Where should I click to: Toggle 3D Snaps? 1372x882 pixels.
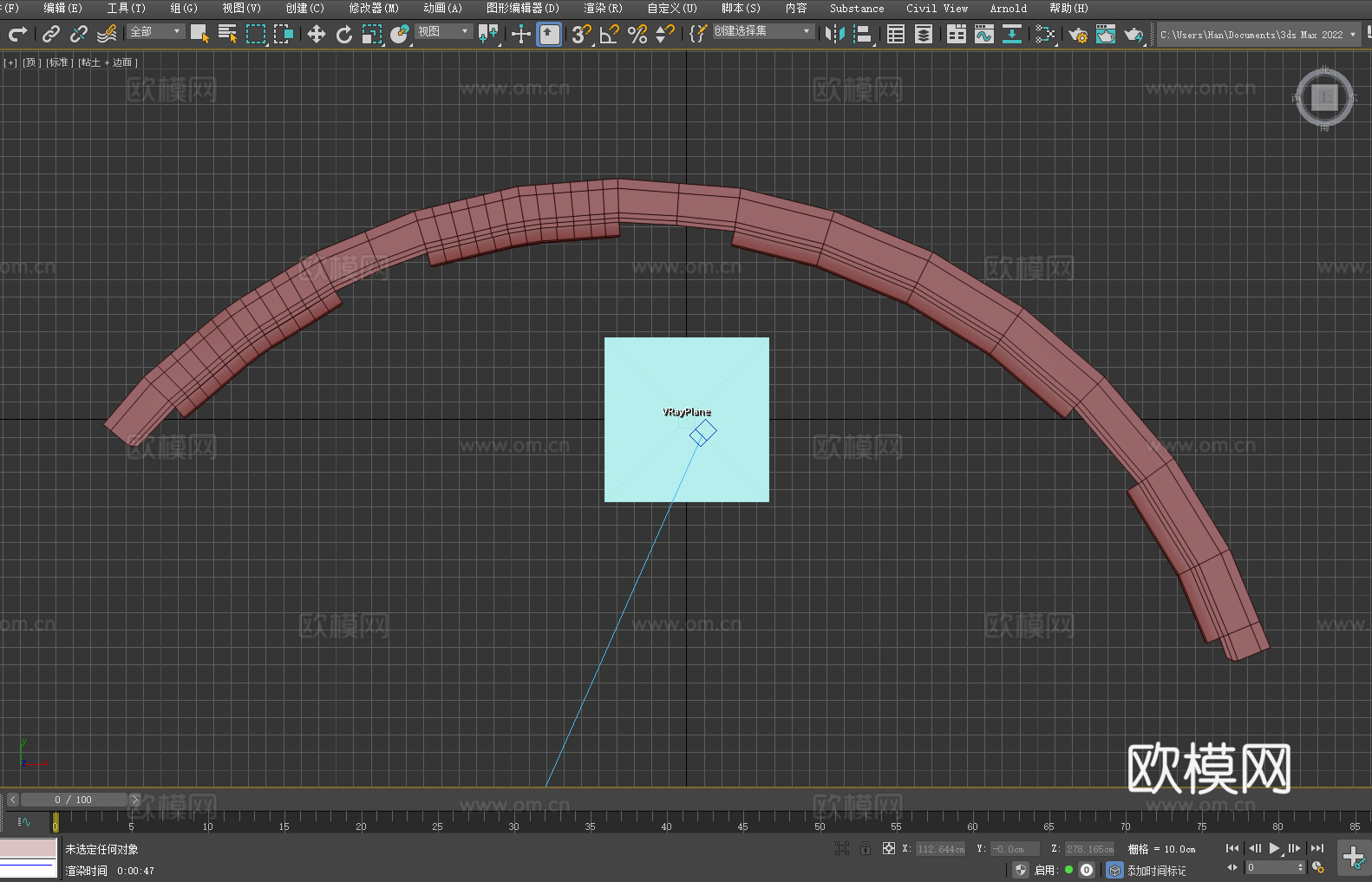pos(582,34)
